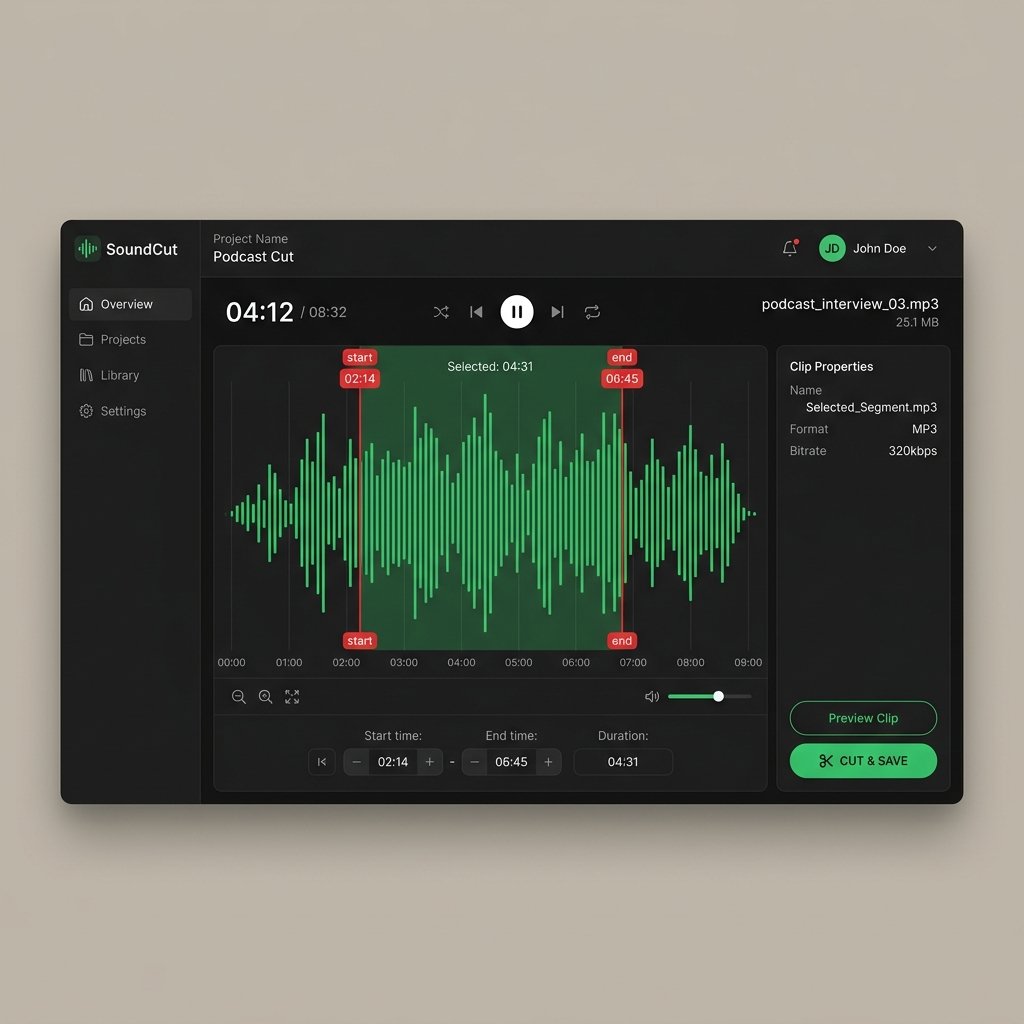Click the top start marker label
The height and width of the screenshot is (1024, 1024).
pyautogui.click(x=360, y=357)
